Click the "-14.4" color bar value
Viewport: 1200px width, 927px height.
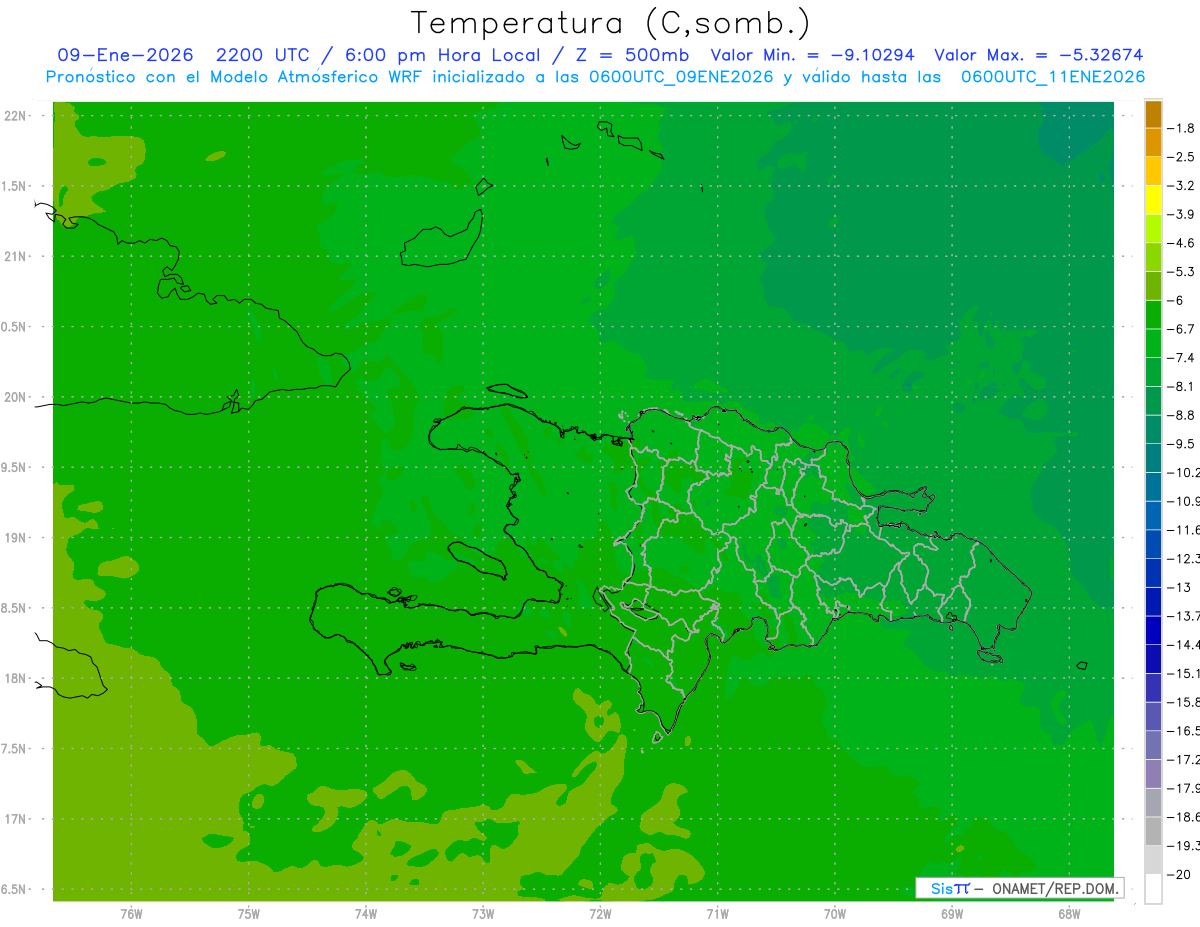click(1183, 644)
